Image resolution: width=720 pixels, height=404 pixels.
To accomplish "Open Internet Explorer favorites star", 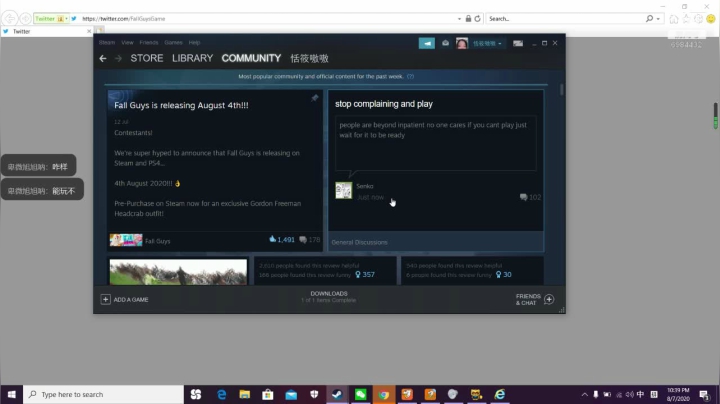I will click(686, 19).
